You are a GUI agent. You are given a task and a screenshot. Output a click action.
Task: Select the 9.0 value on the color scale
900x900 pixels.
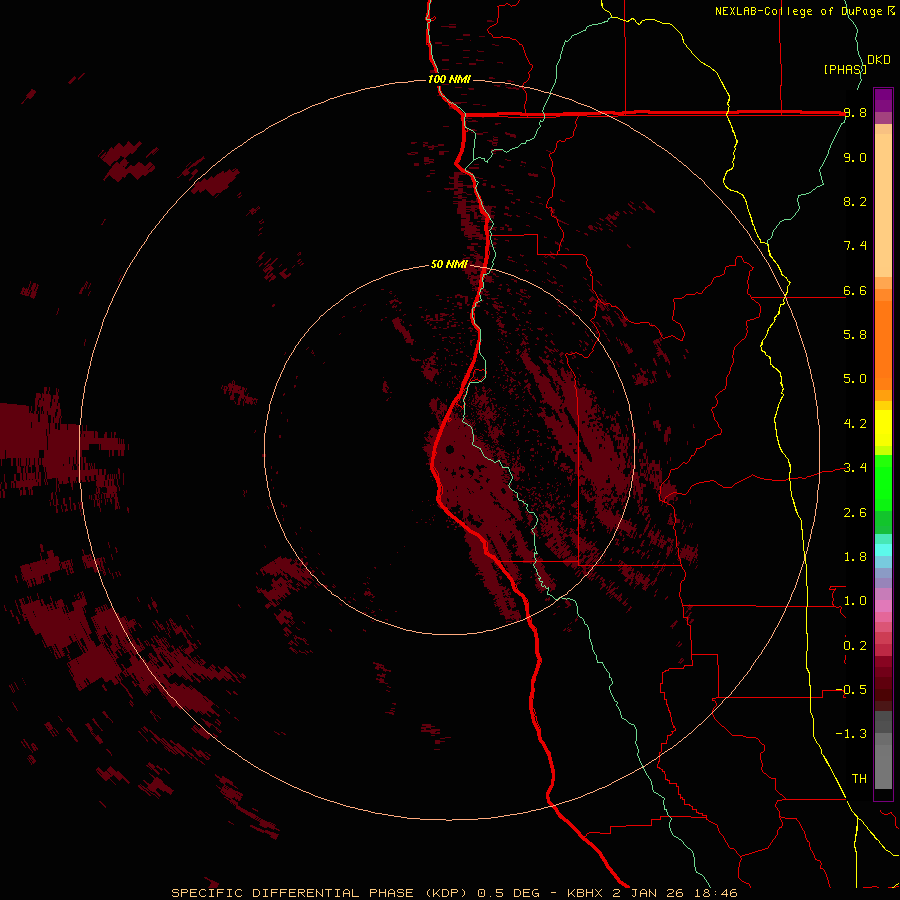click(855, 157)
